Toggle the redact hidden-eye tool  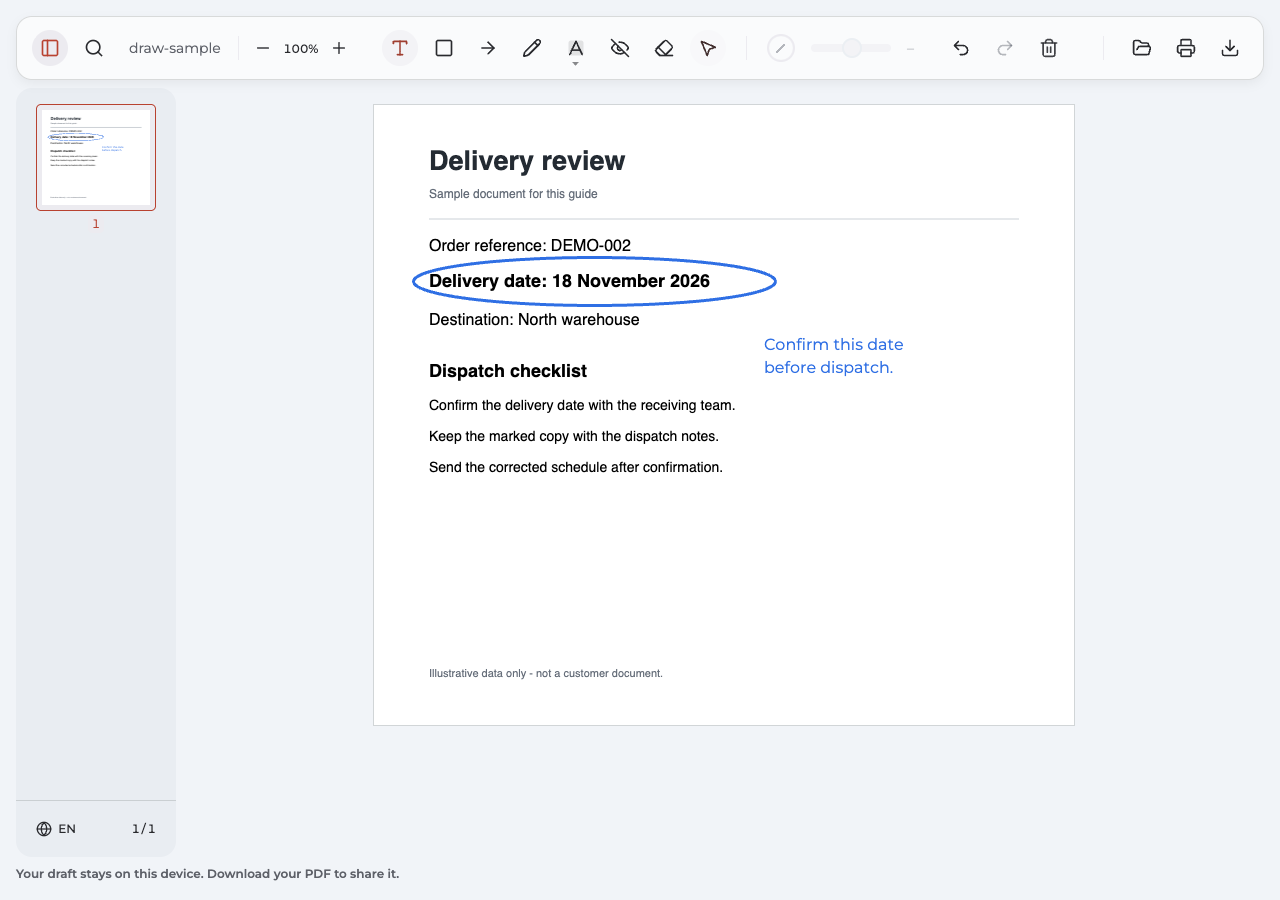[620, 48]
